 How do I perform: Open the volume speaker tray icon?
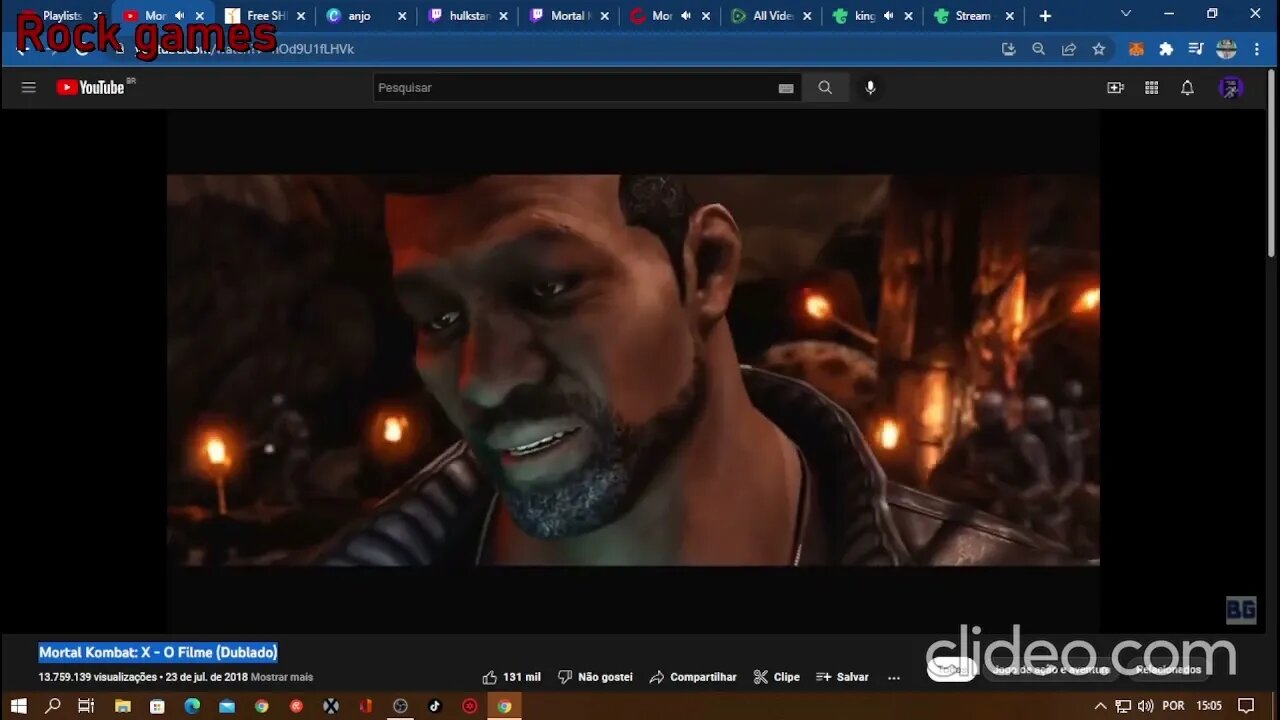pos(1146,706)
